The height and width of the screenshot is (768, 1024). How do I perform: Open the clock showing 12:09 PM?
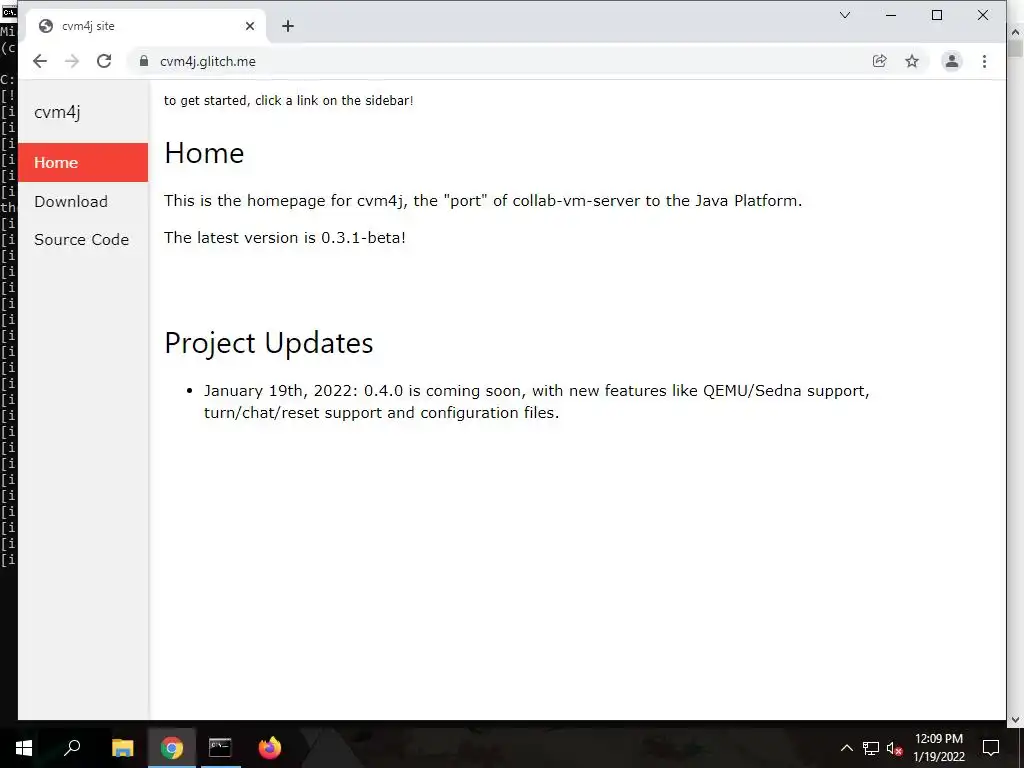tap(938, 748)
